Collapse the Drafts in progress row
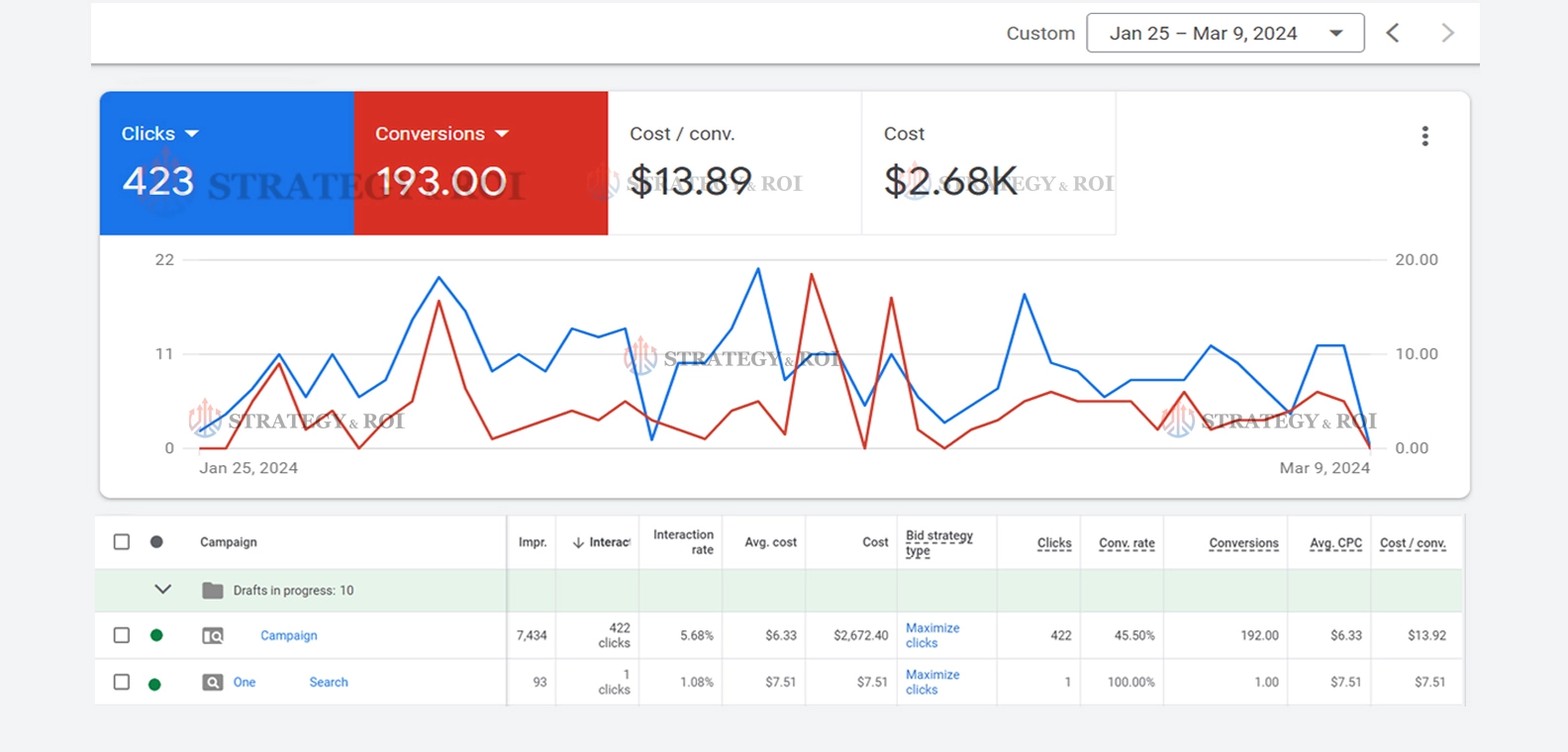 (163, 590)
